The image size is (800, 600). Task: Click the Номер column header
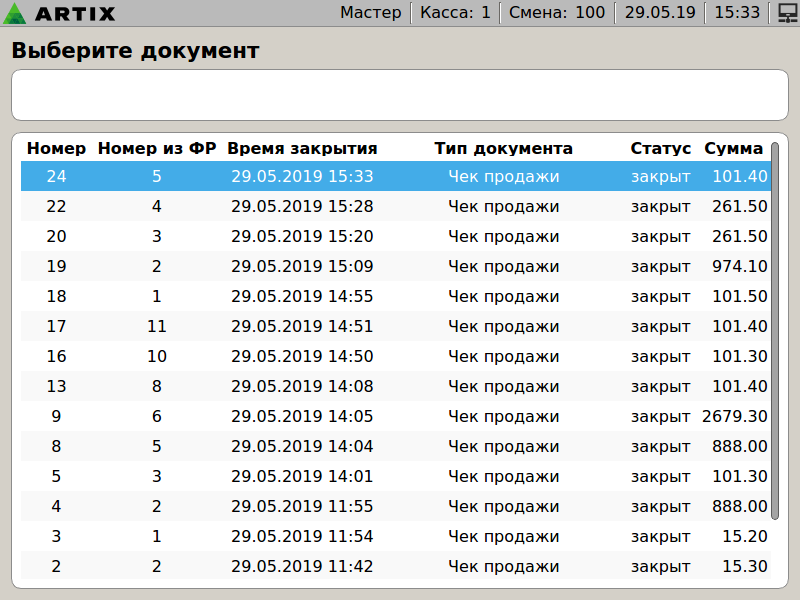tap(56, 148)
